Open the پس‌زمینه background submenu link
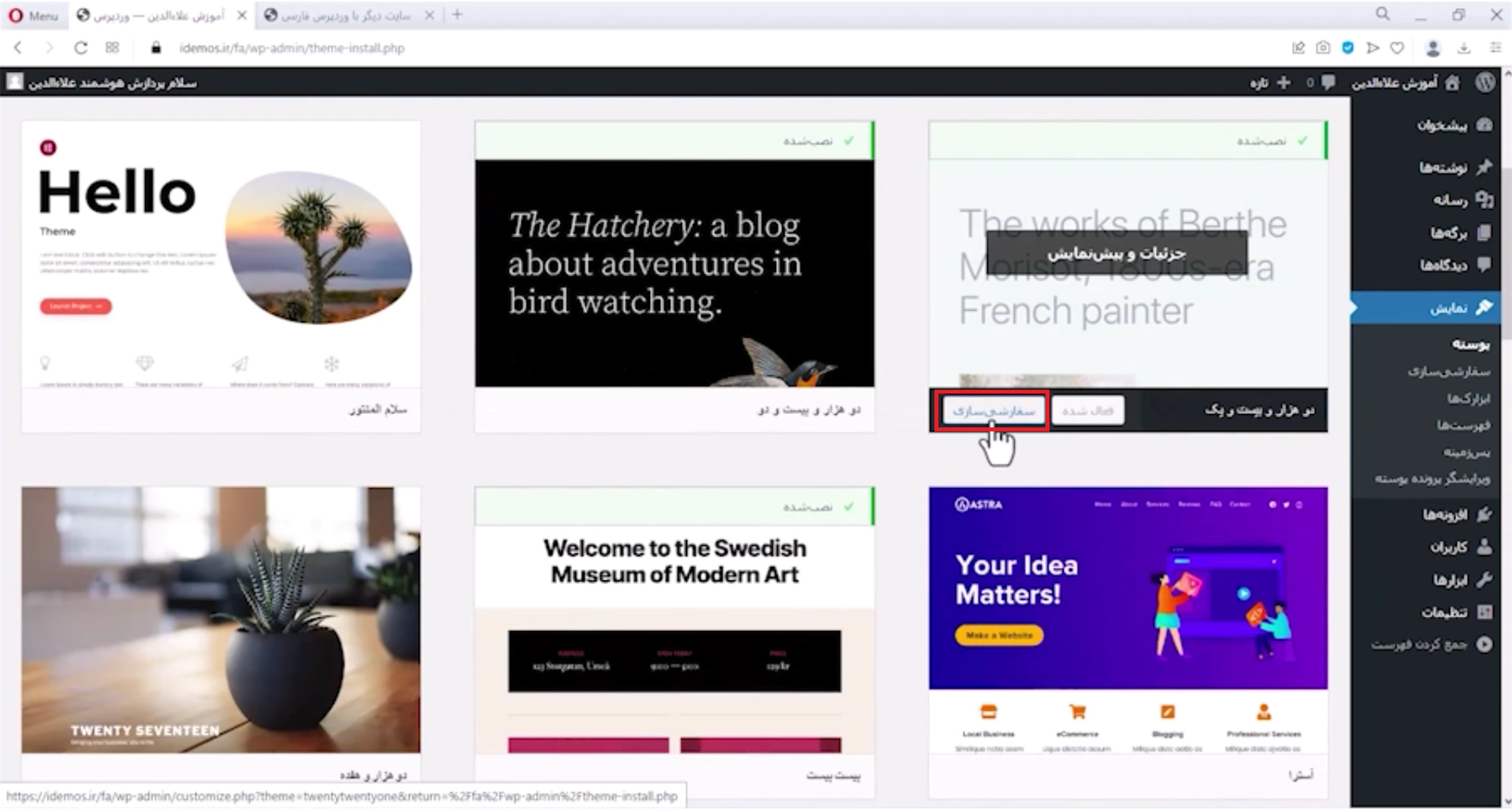 pos(1466,452)
